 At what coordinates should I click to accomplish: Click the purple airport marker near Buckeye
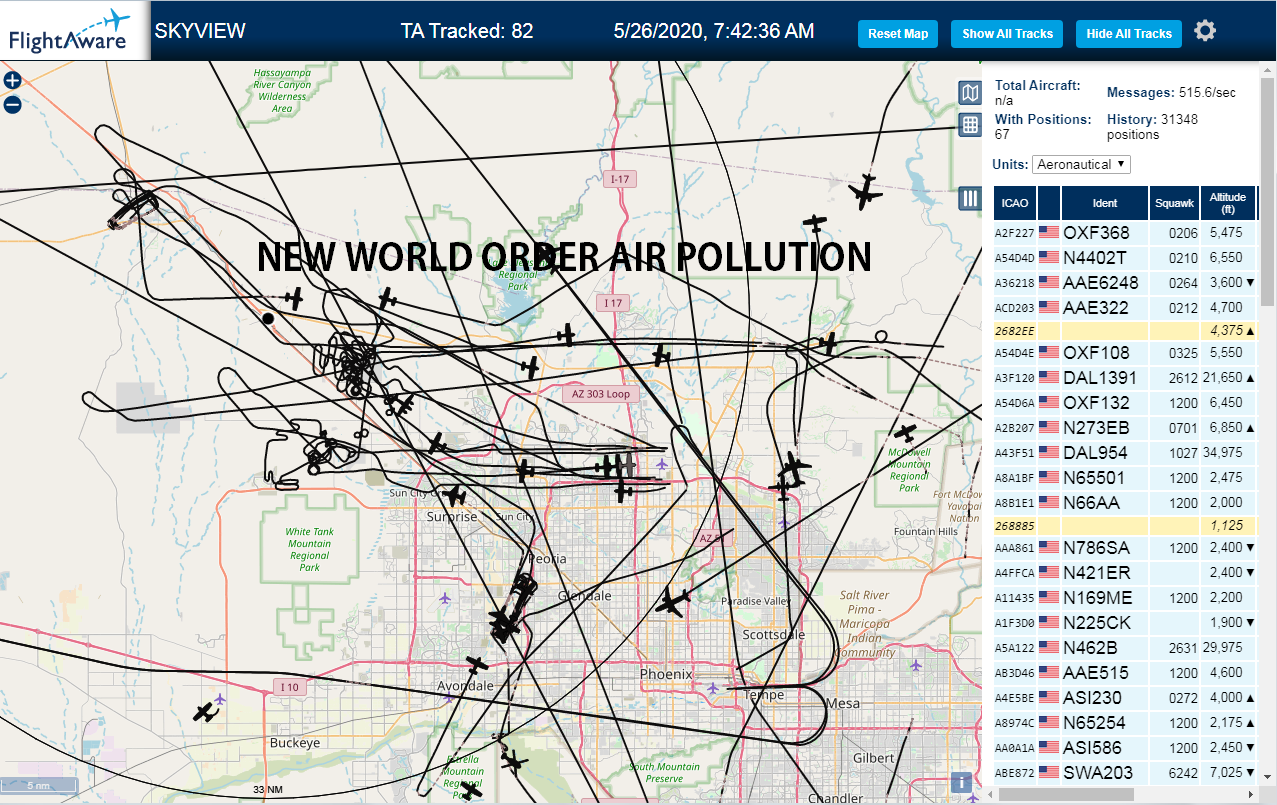click(220, 698)
